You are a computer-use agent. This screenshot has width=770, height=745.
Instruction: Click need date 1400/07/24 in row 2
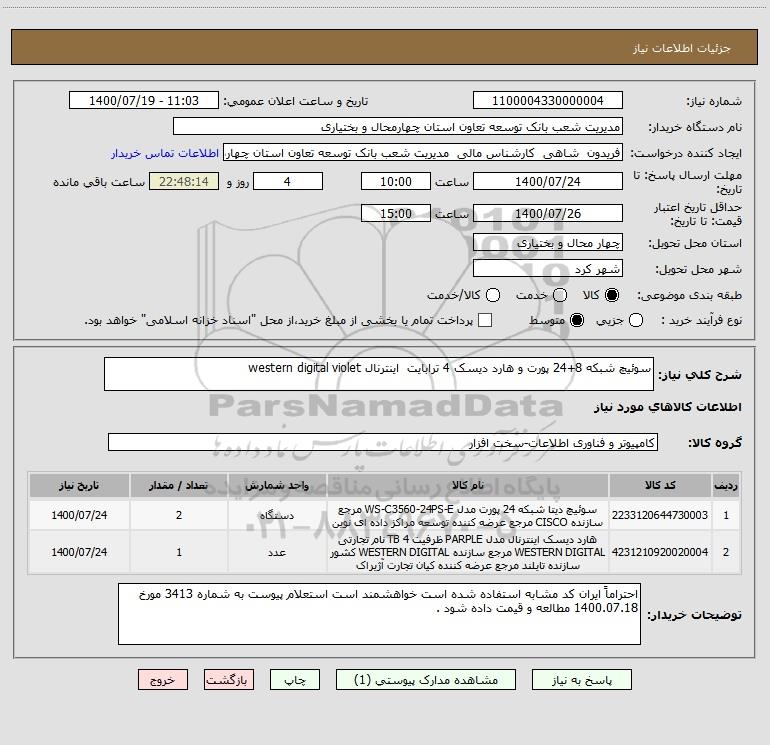pos(79,552)
